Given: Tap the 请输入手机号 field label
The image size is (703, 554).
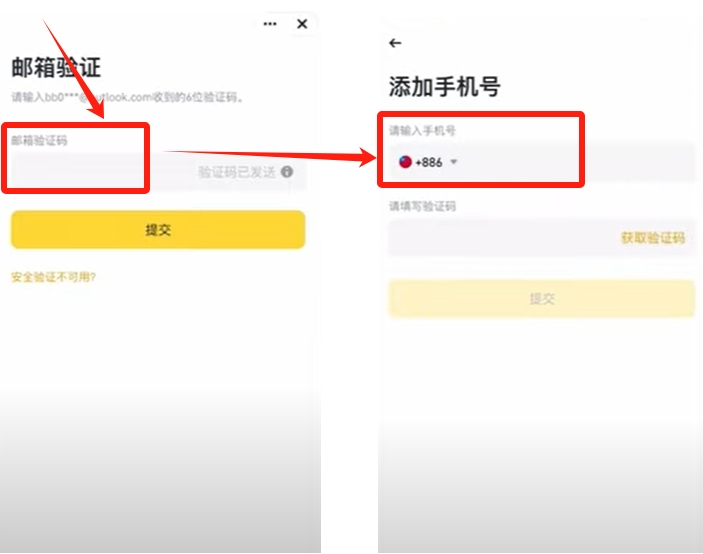Looking at the screenshot, I should 422,130.
